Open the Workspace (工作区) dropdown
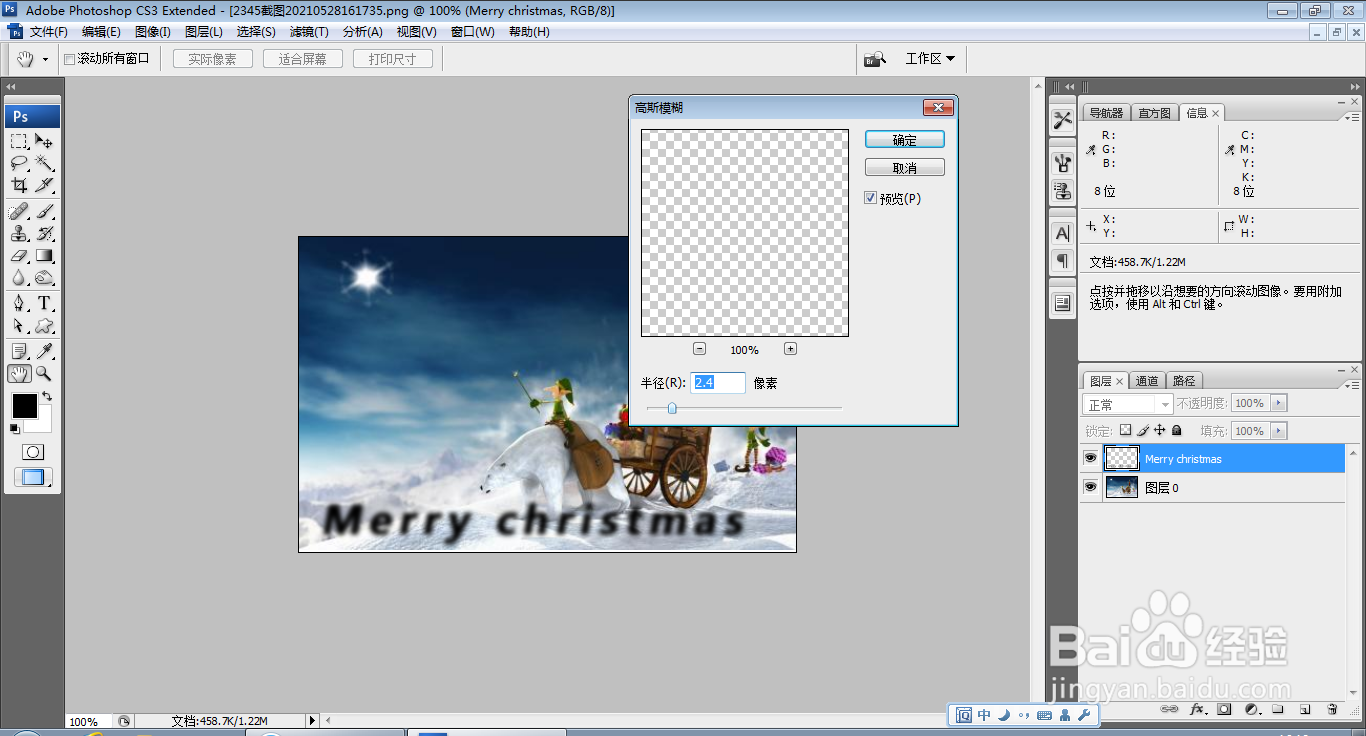 coord(930,59)
